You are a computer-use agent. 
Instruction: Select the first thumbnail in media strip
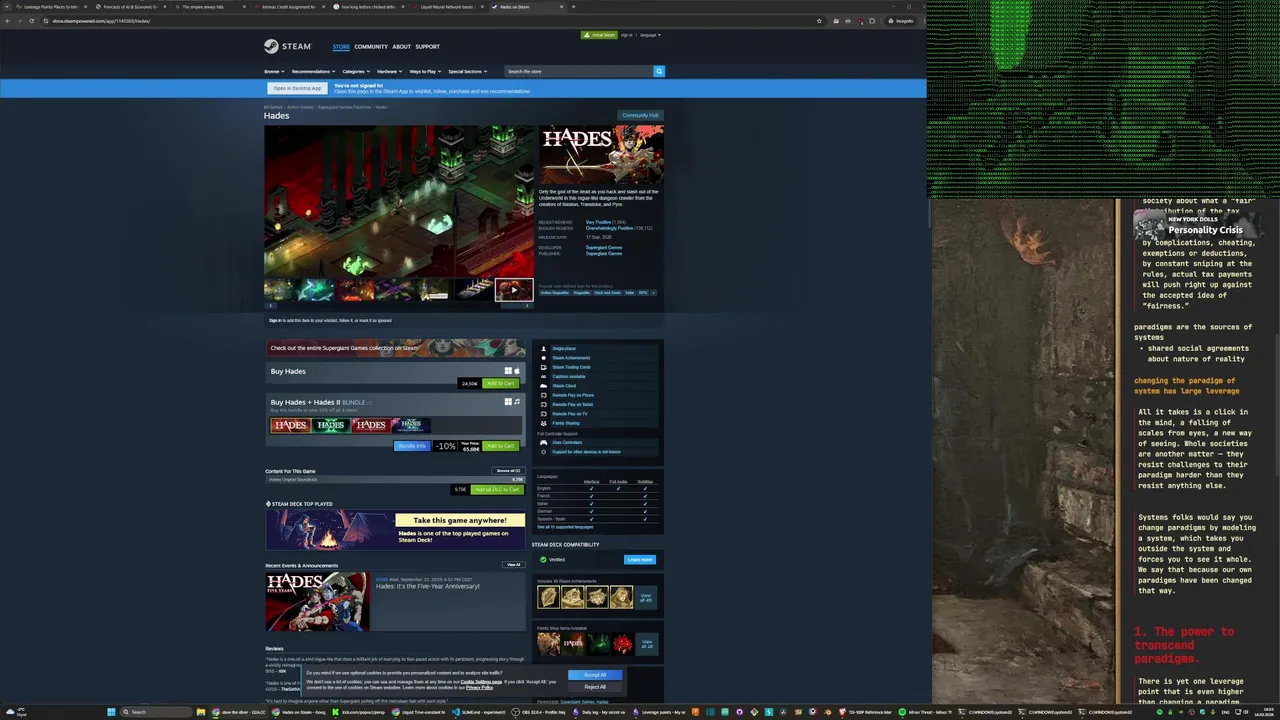tap(279, 290)
